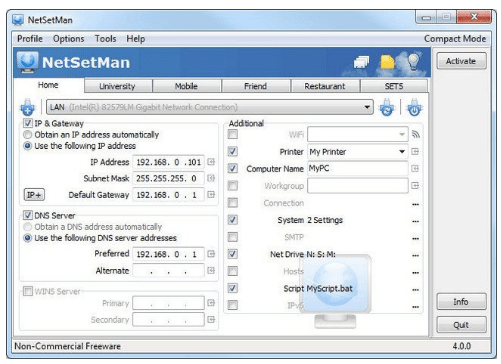
Task: Enable the WINS Server checkbox
Action: click(28, 291)
